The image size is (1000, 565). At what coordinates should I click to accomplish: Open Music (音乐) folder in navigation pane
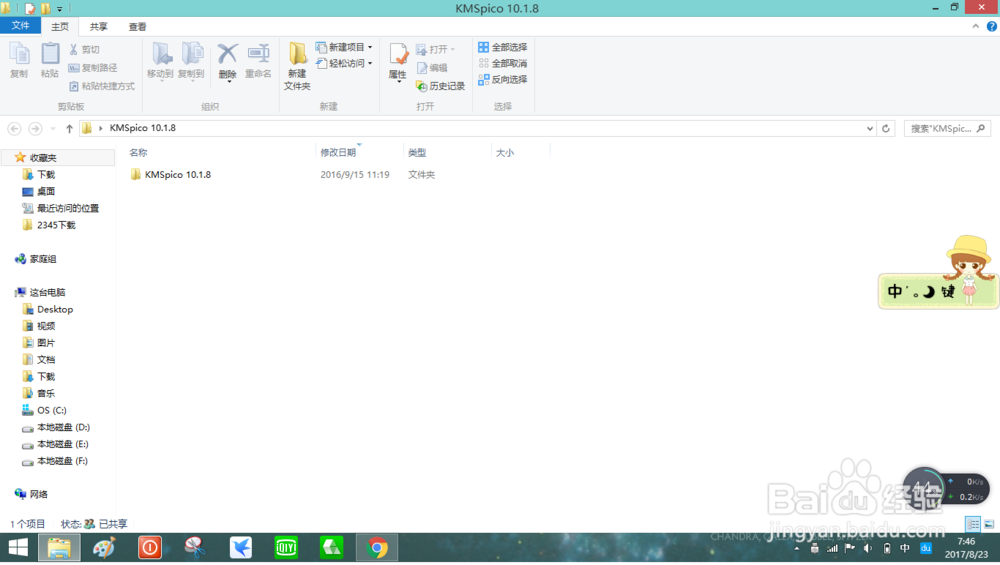pos(46,393)
